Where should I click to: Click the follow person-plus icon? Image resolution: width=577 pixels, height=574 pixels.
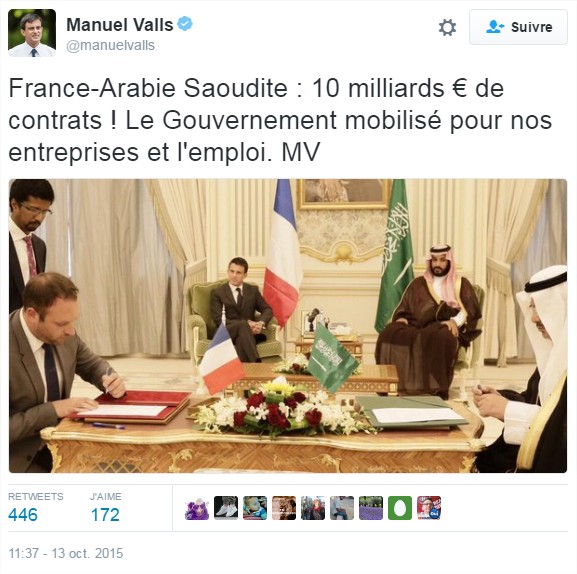pyautogui.click(x=495, y=27)
